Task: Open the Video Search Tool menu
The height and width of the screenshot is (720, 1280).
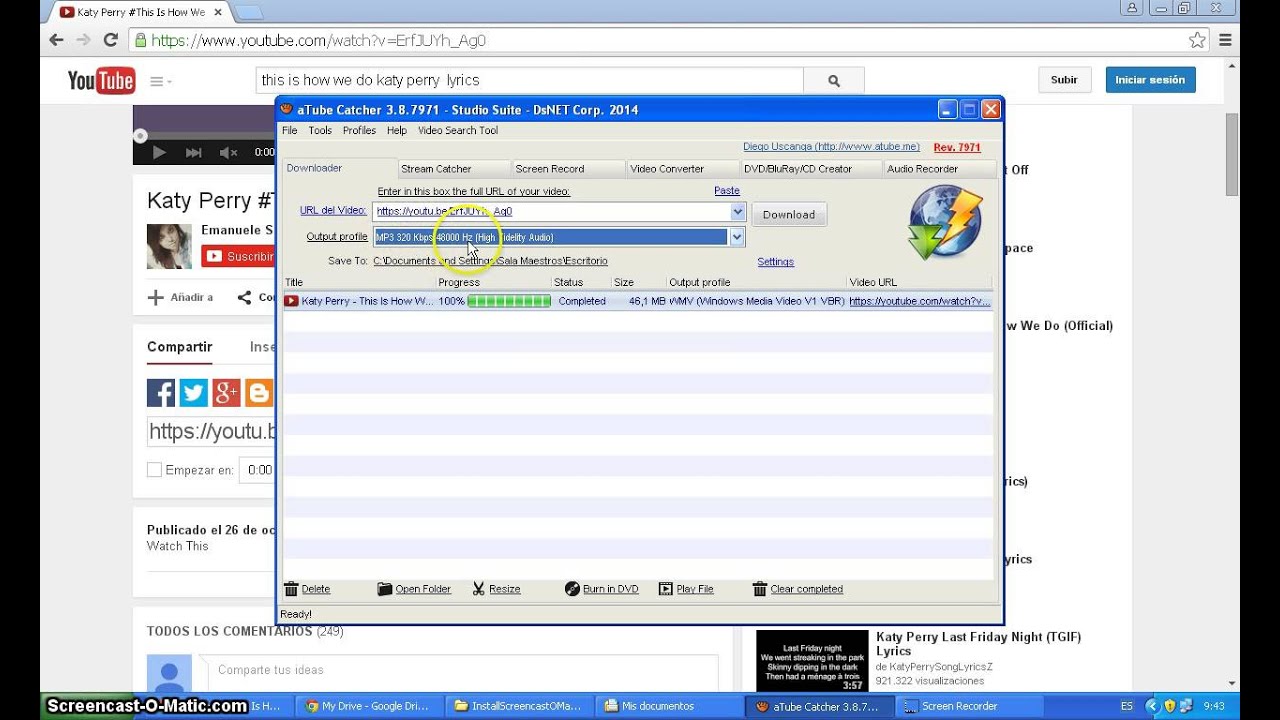Action: pyautogui.click(x=457, y=130)
